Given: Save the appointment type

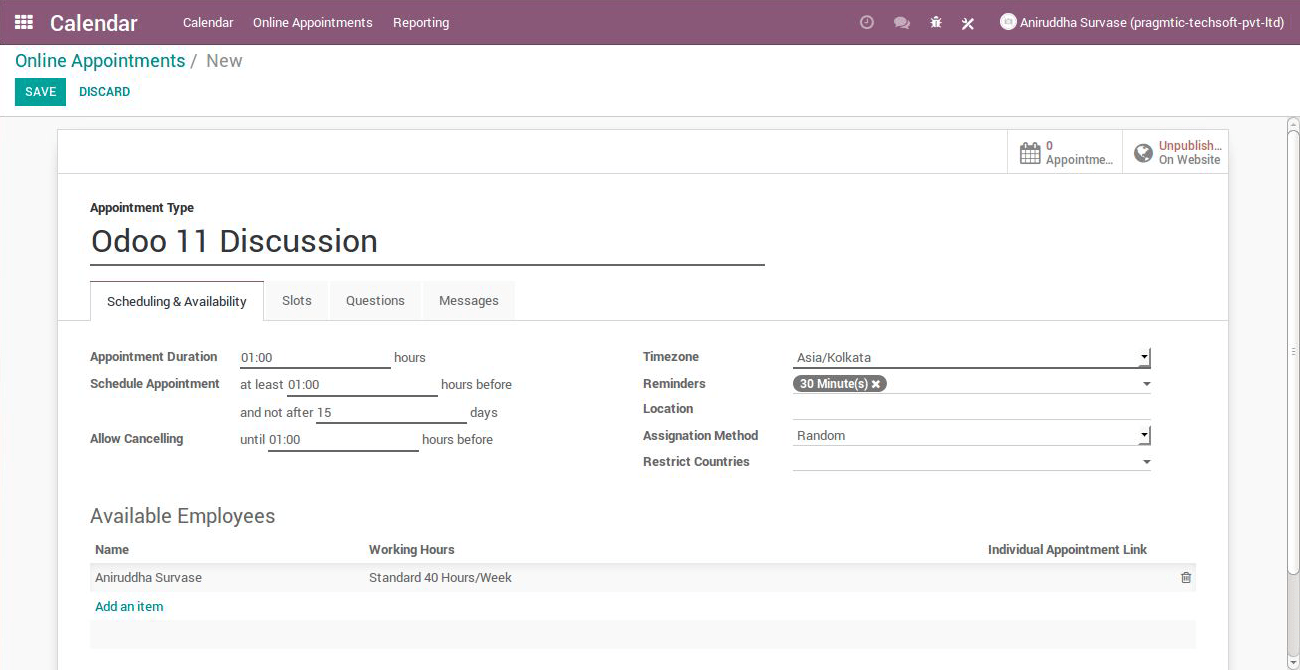Looking at the screenshot, I should tap(41, 92).
